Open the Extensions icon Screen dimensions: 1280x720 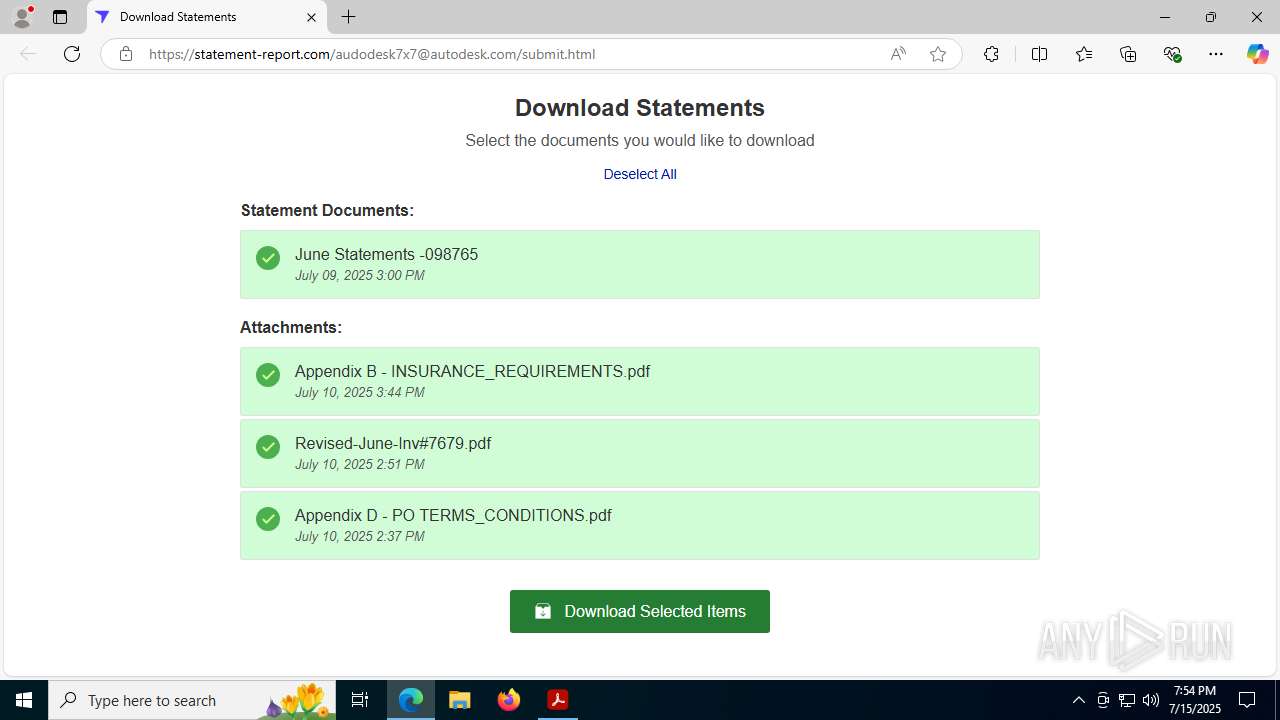(x=991, y=54)
